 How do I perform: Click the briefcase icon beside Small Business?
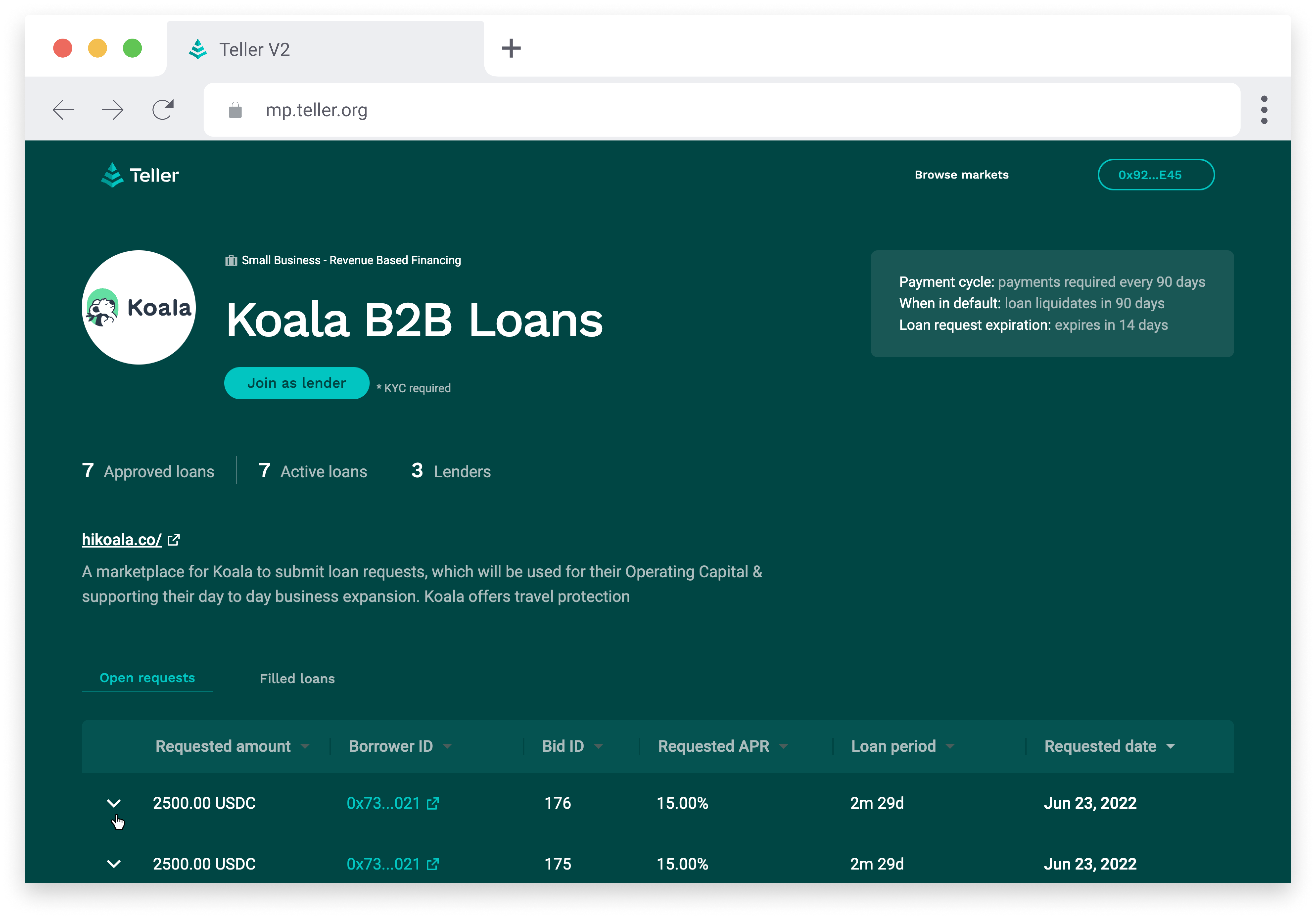pos(231,260)
